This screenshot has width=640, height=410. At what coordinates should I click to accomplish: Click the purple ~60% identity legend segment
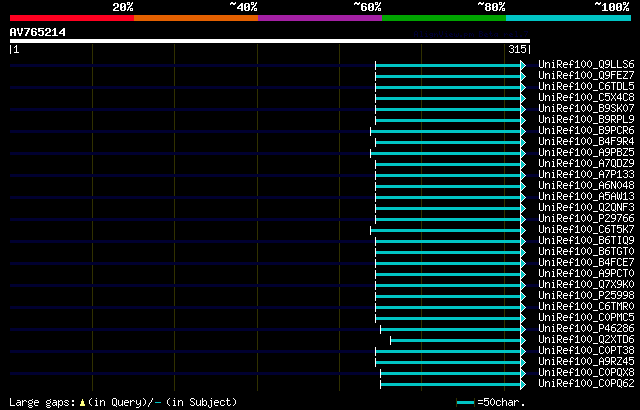point(320,18)
